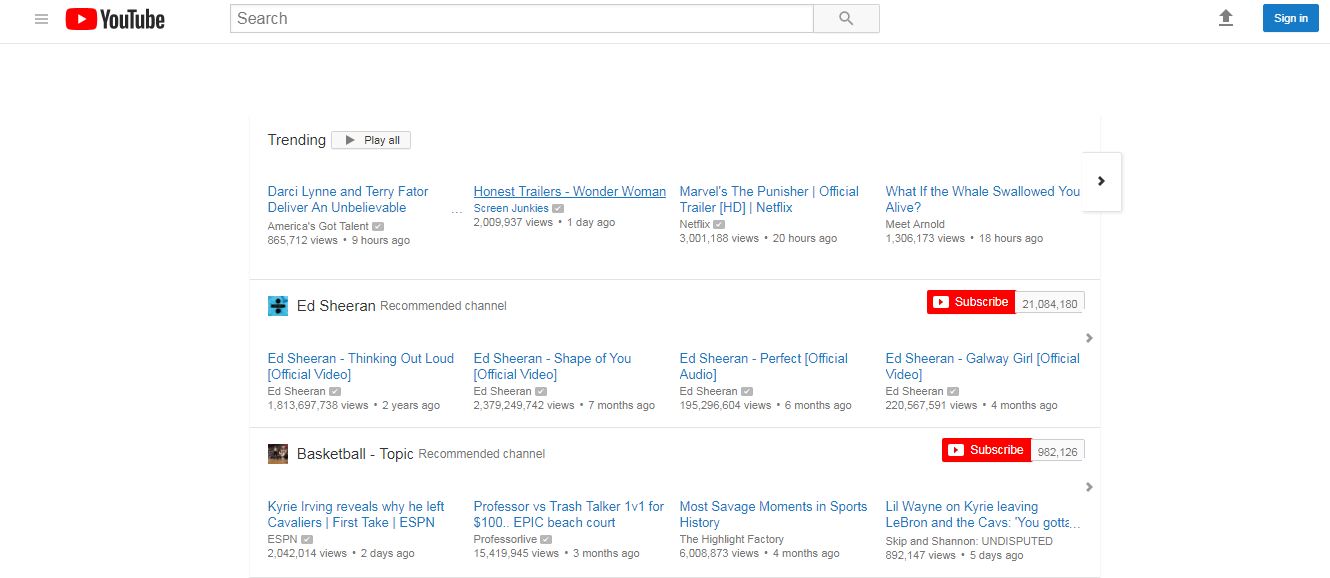Play all trending videos
The width and height of the screenshot is (1330, 578).
(371, 140)
